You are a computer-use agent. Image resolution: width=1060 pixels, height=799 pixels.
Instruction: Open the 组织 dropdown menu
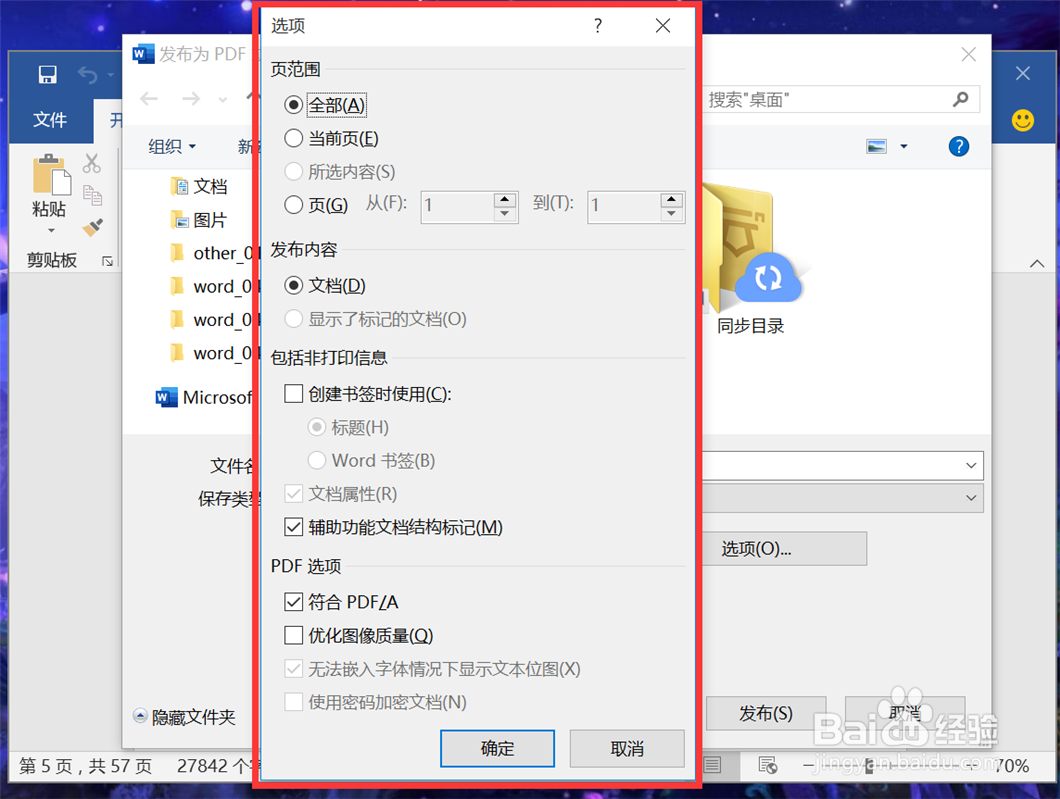170,146
